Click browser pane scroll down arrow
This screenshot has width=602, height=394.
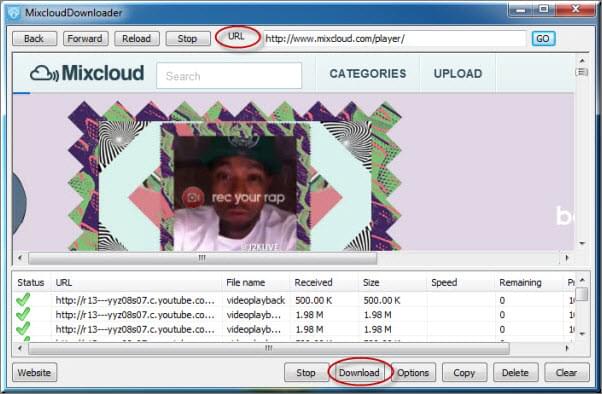[582, 243]
